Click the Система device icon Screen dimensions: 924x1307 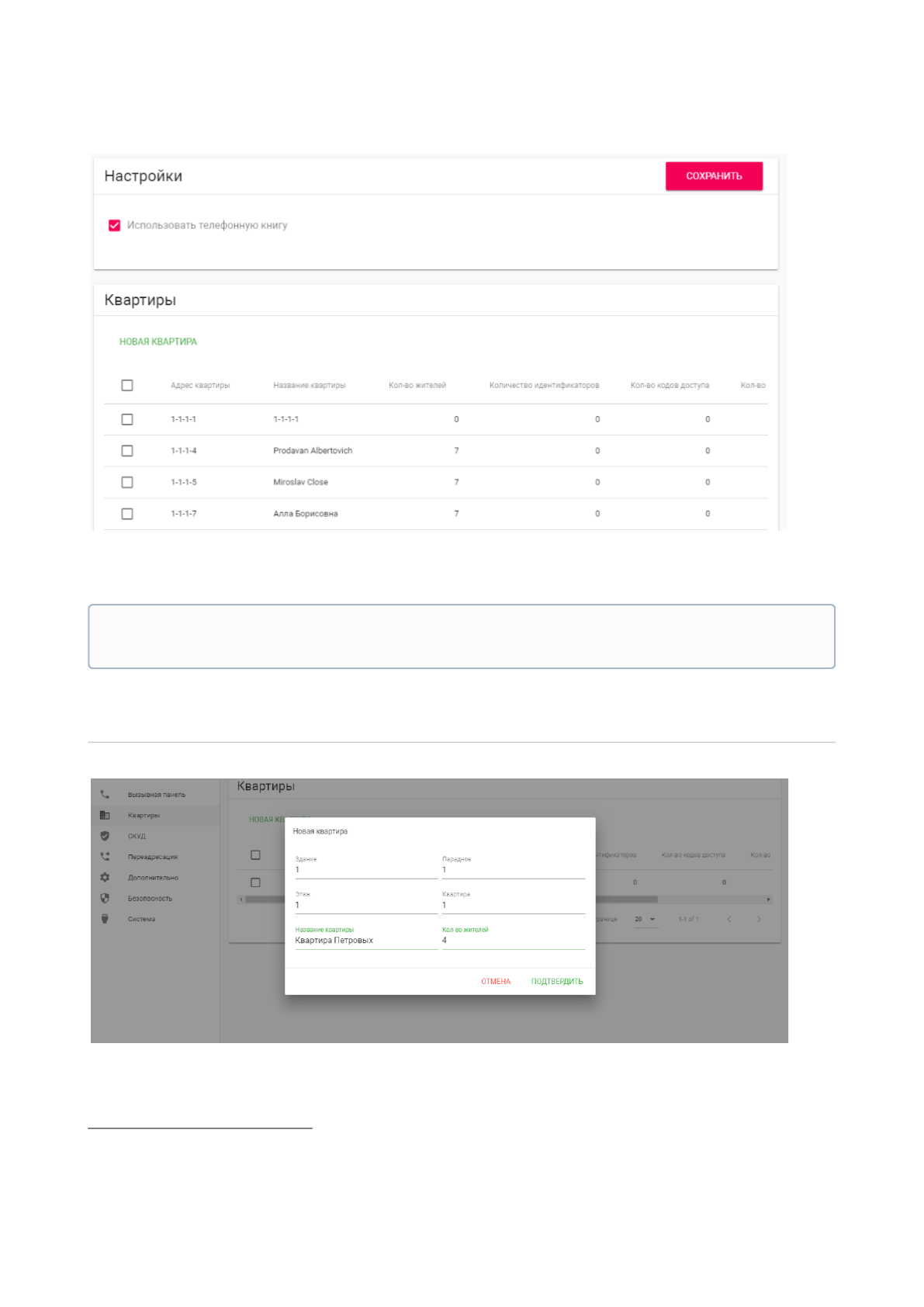point(105,919)
